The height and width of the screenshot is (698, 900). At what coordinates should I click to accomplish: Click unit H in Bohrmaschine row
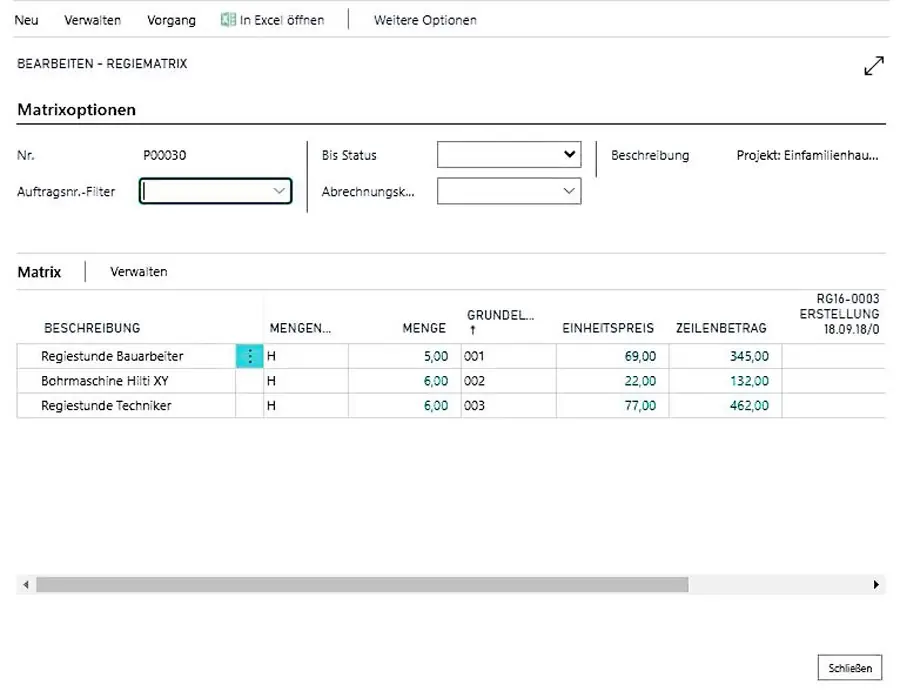271,381
